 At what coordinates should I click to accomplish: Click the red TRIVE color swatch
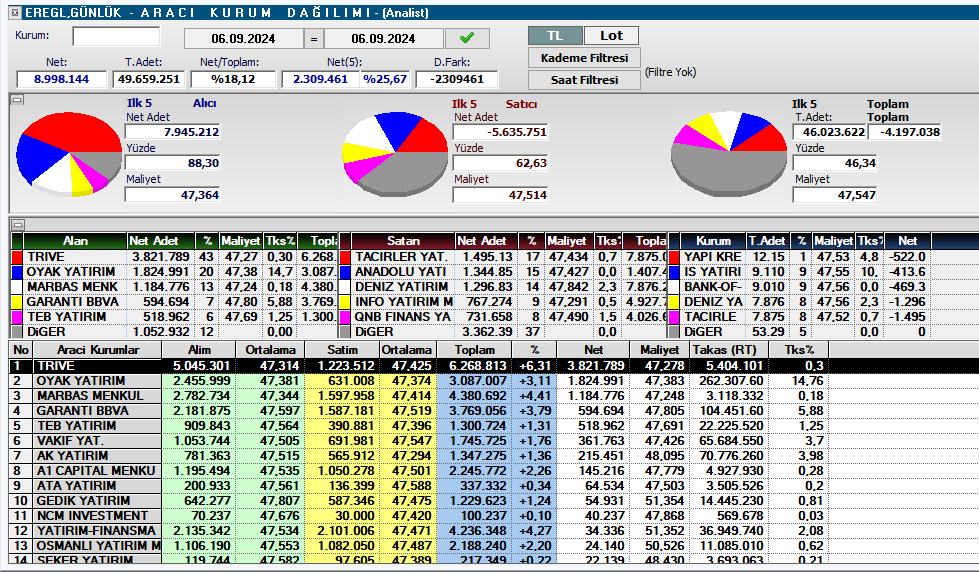click(17, 257)
